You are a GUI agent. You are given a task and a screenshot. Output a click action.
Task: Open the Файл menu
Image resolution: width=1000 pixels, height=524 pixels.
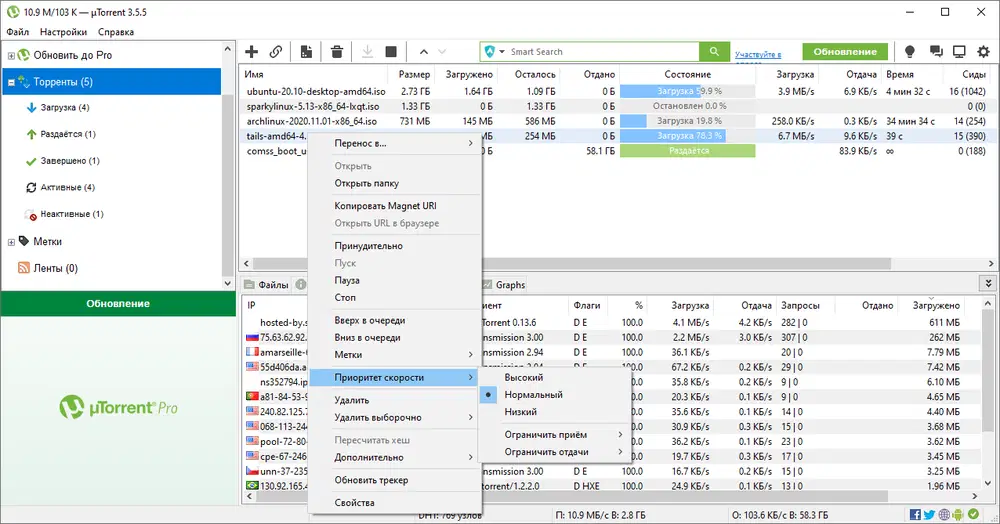(x=18, y=31)
